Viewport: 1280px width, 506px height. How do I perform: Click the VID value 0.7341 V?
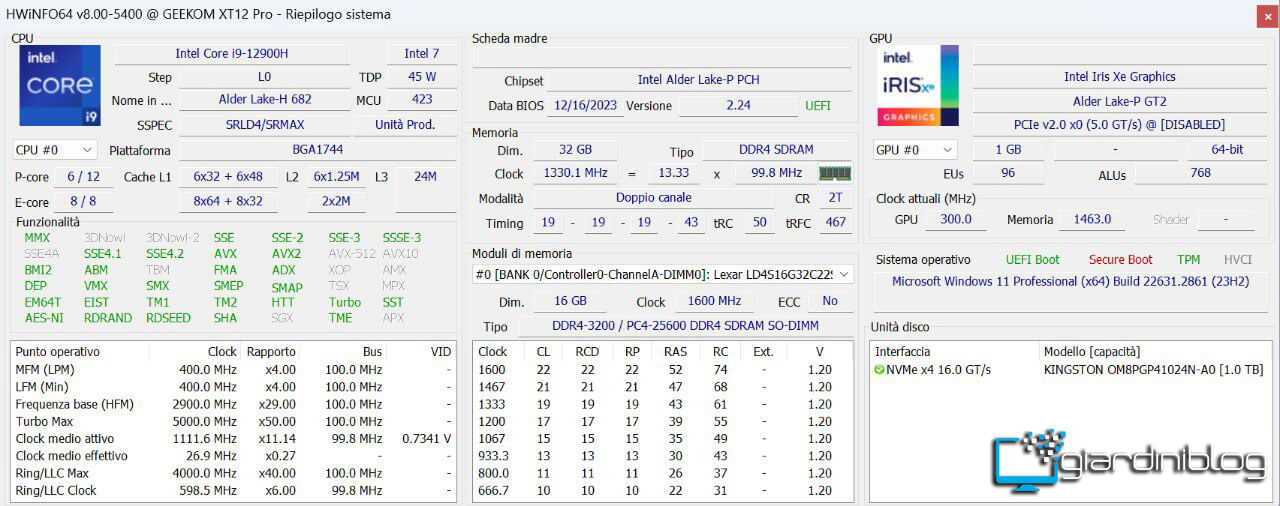point(426,438)
